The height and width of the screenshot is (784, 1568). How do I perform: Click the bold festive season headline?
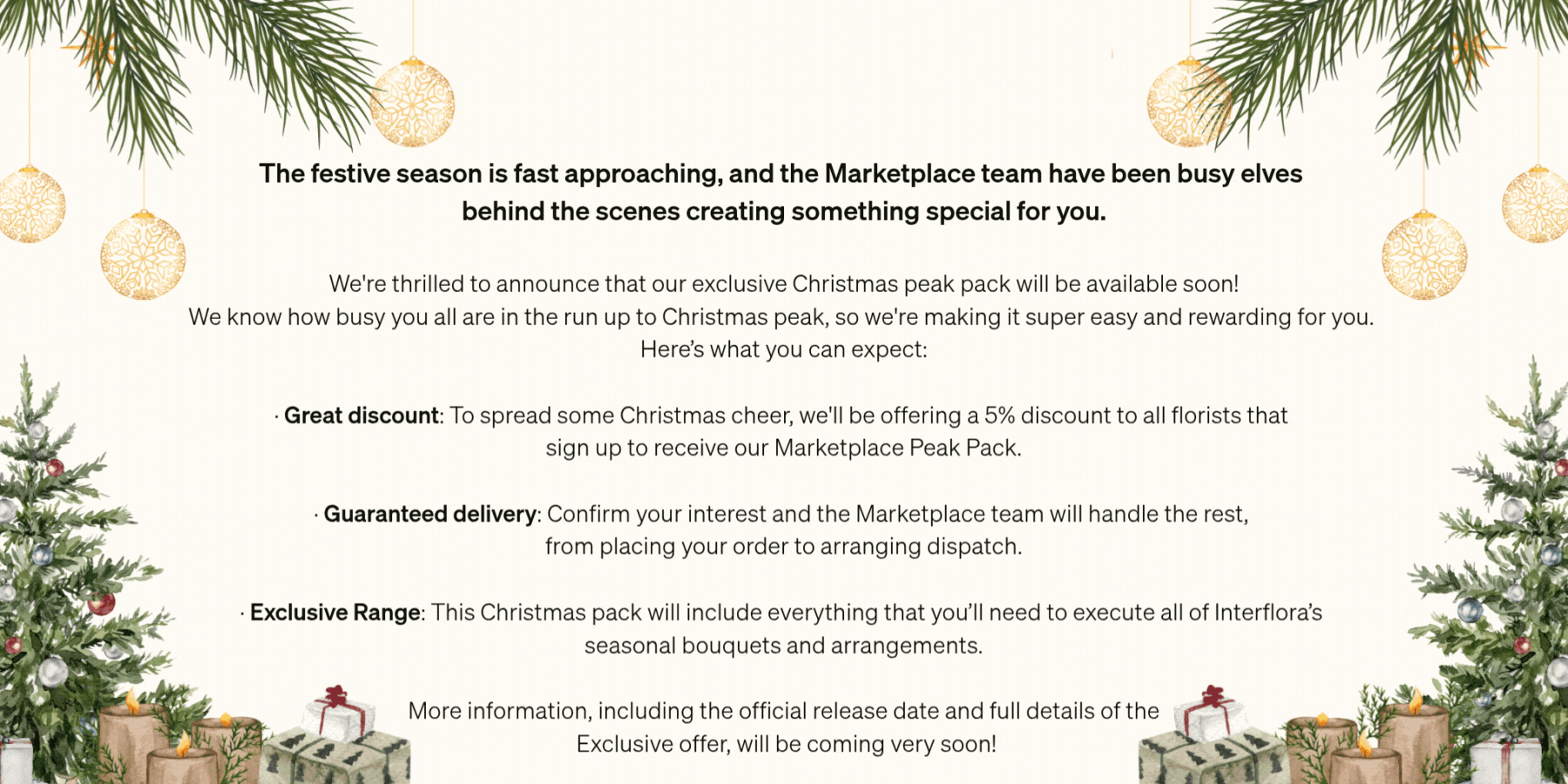(x=781, y=193)
